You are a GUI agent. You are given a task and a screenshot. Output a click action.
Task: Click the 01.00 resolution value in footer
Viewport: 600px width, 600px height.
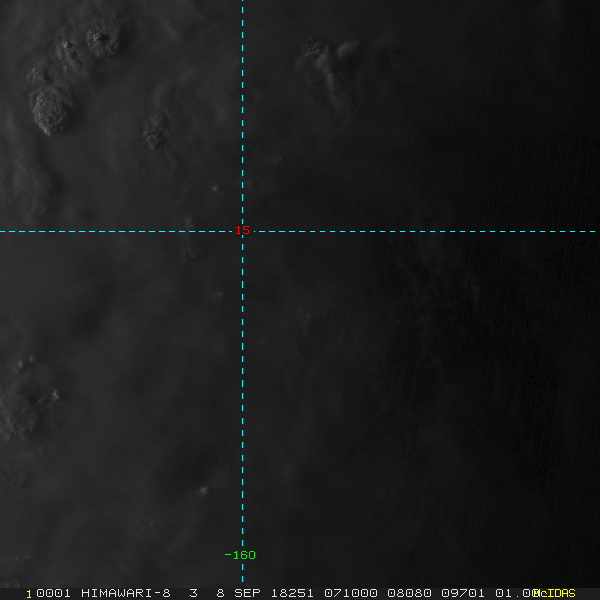coord(511,592)
